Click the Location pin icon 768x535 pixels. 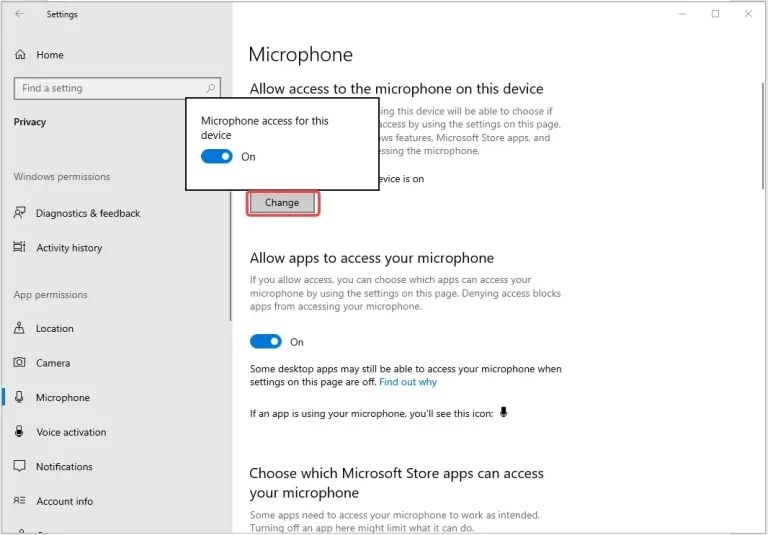20,328
